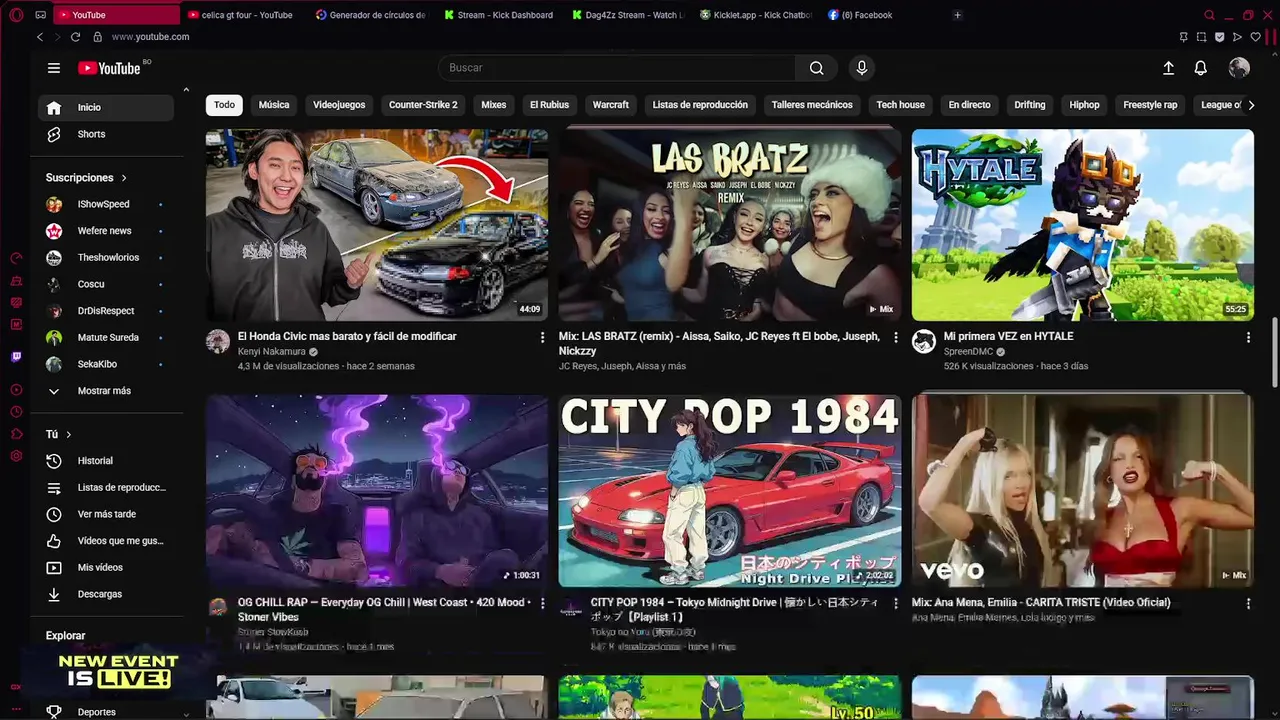Open Descargas in sidebar
This screenshot has width=1280, height=720.
tap(106, 594)
